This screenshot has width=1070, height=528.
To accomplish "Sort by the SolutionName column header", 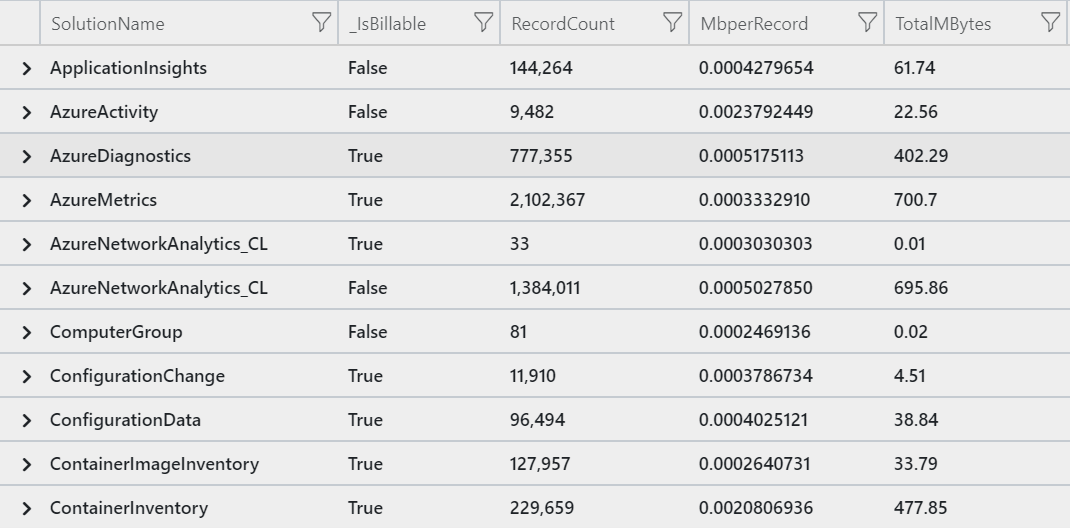I will point(108,24).
